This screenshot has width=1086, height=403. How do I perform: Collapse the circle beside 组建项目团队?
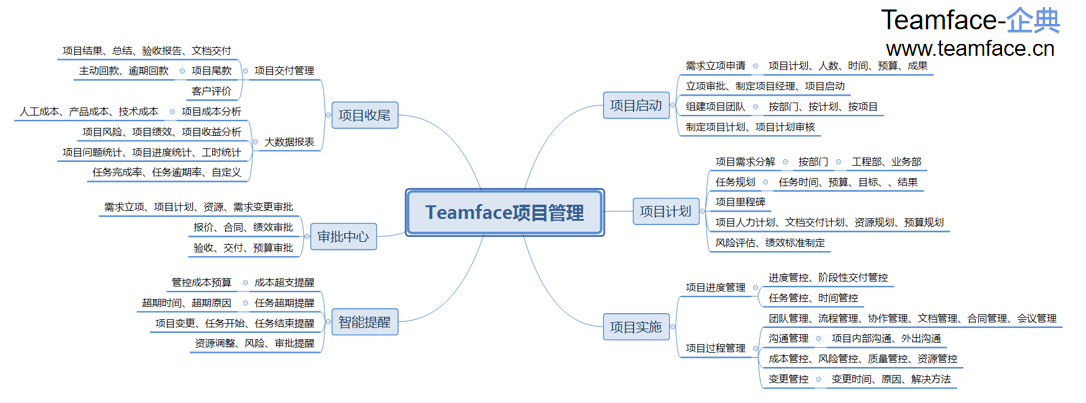755,107
